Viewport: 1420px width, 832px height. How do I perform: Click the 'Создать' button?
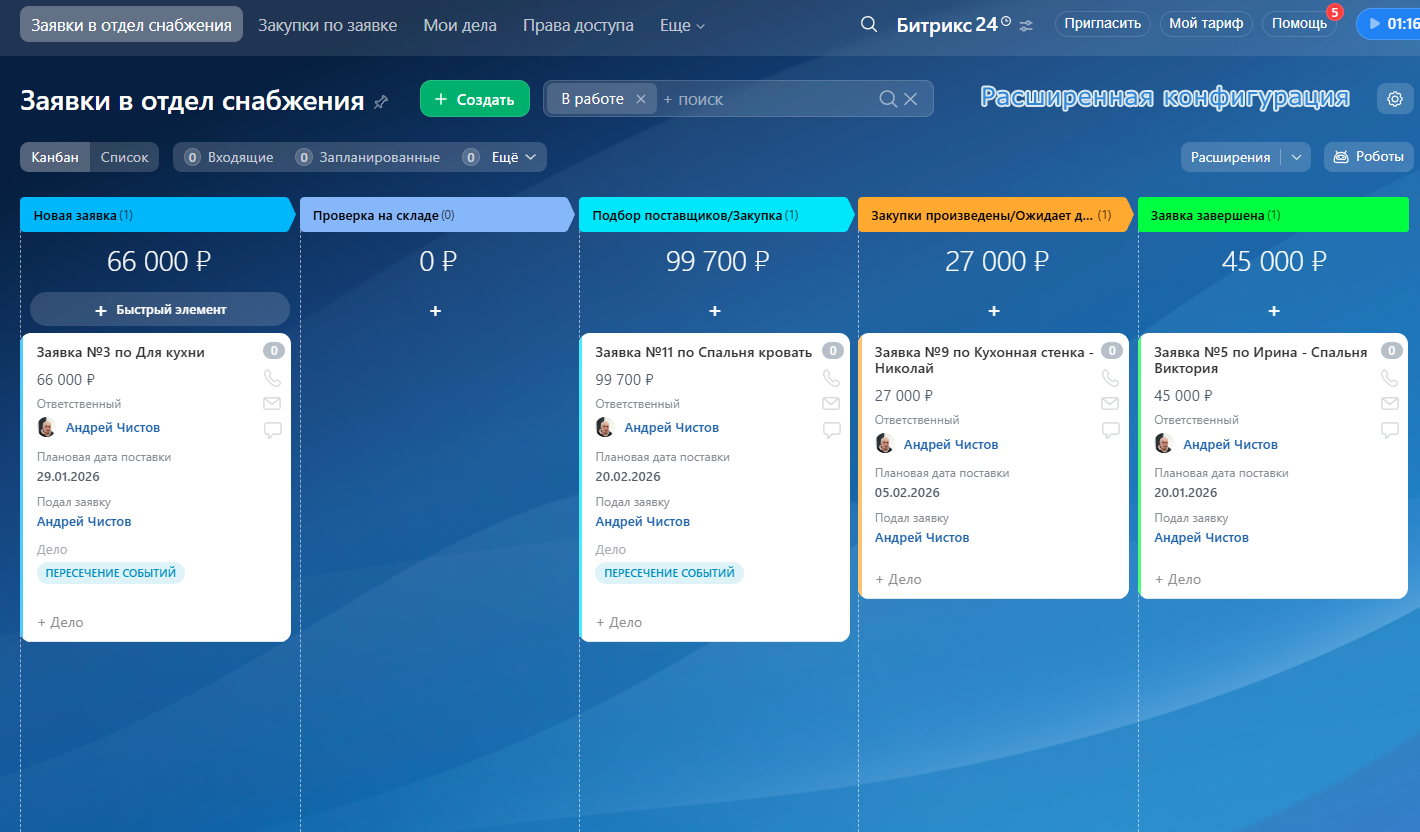click(x=475, y=99)
